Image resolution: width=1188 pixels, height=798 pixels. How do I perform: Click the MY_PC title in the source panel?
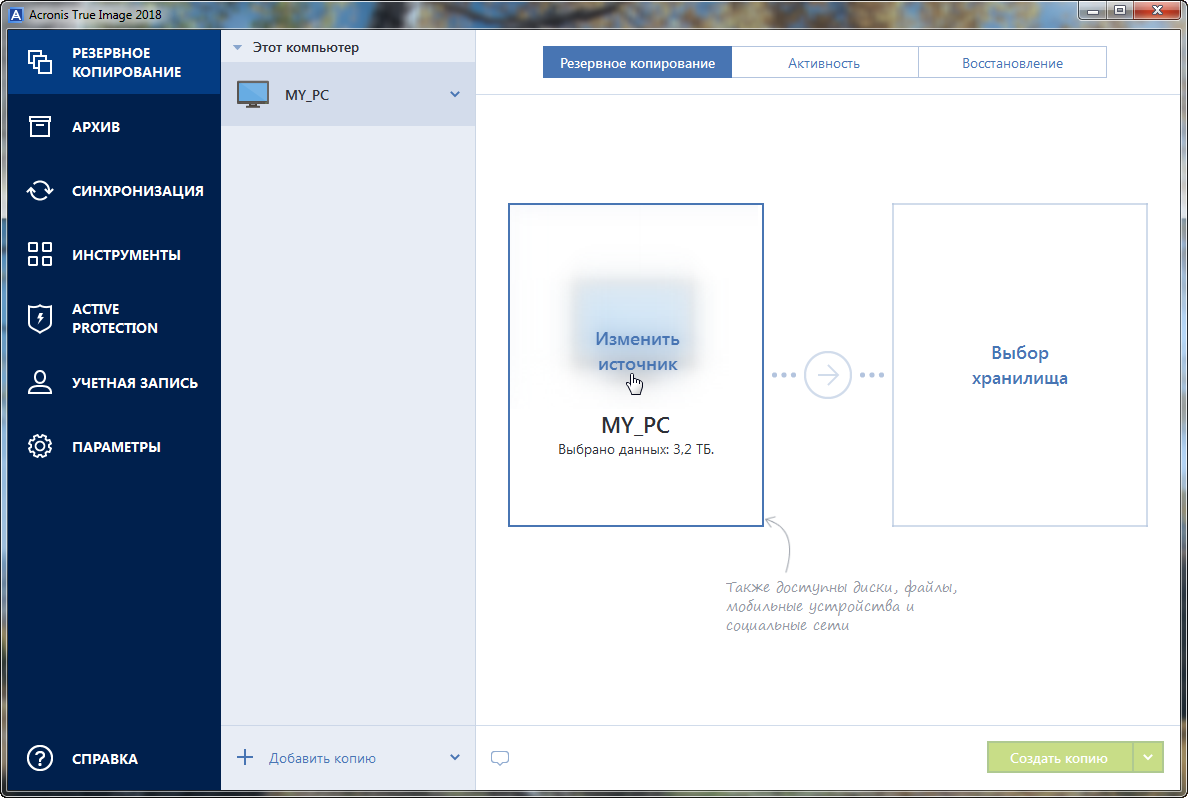coord(636,424)
